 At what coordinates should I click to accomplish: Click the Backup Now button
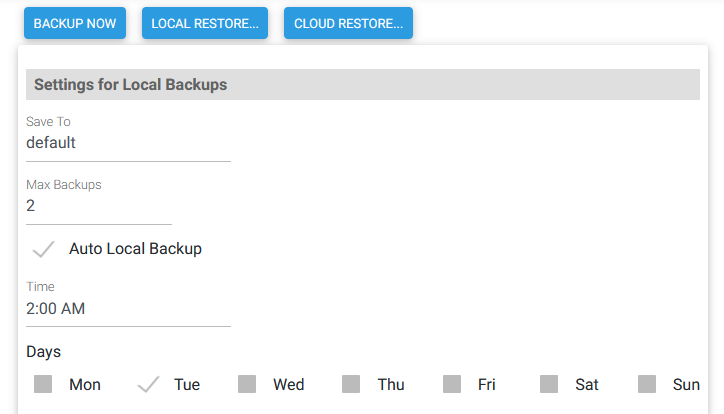tap(75, 23)
